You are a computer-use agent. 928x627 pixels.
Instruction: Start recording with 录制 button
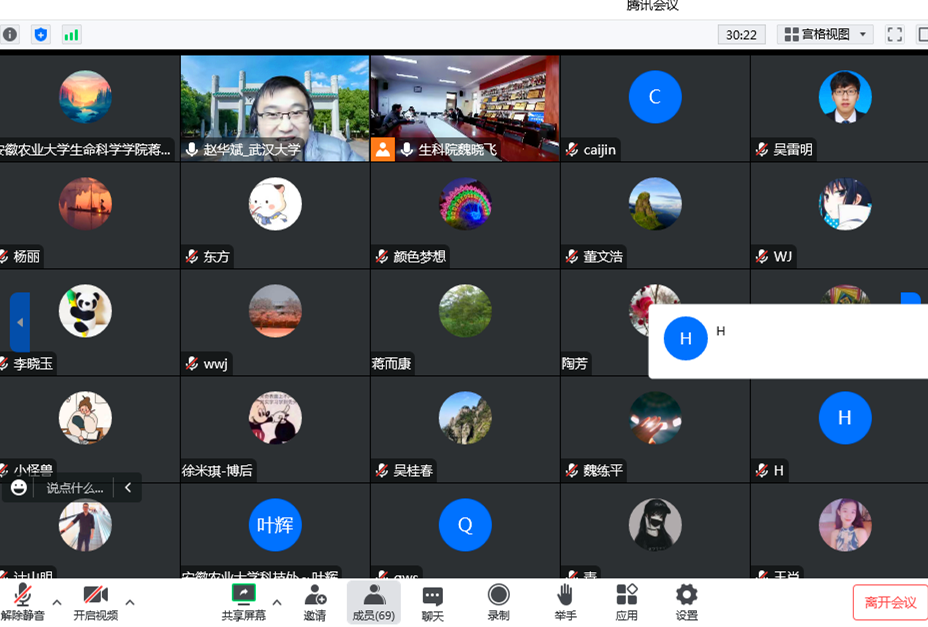point(498,603)
